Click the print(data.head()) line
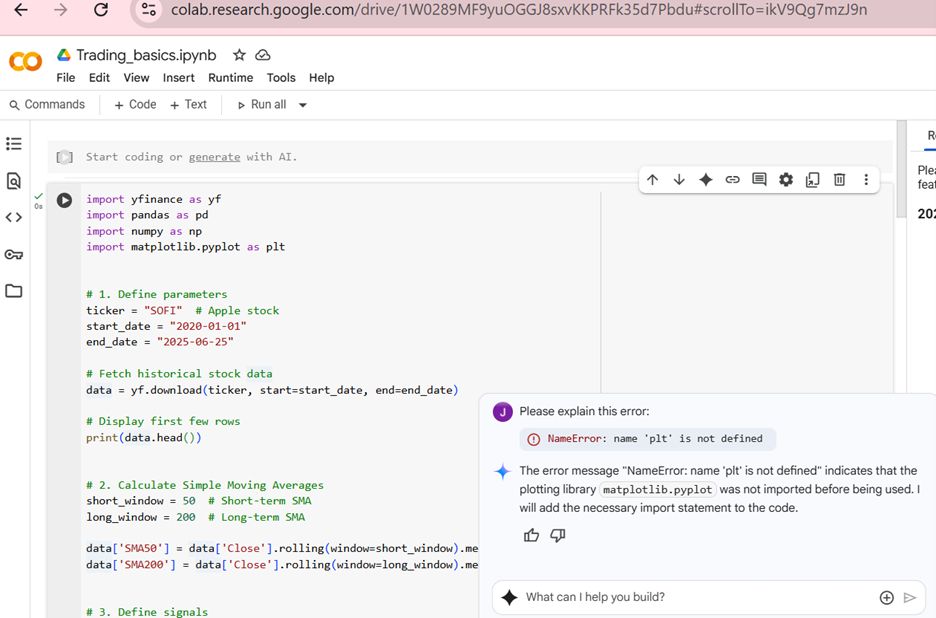Screen dimensions: 936x618 click(143, 438)
